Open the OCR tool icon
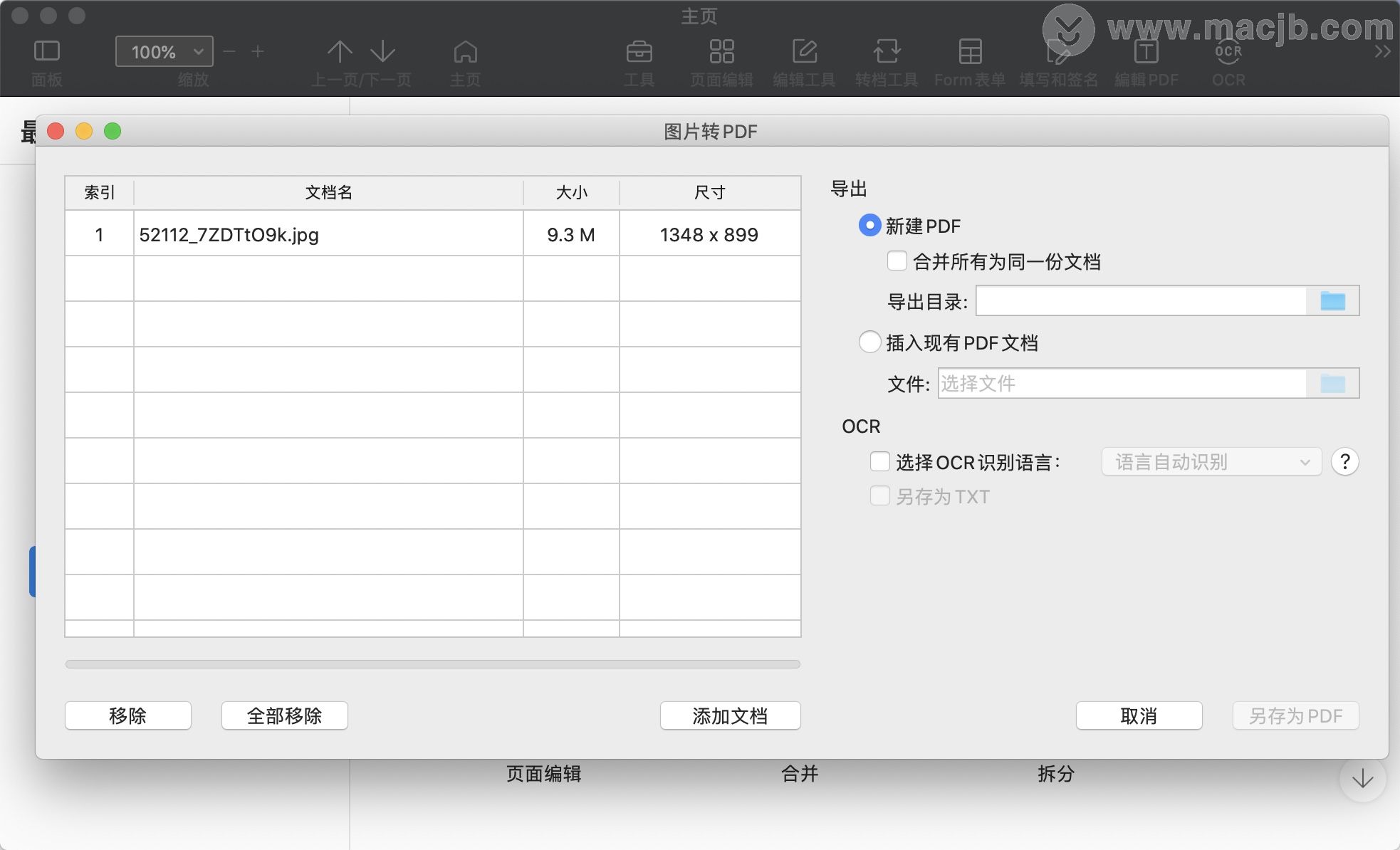The image size is (1400, 850). click(1228, 51)
